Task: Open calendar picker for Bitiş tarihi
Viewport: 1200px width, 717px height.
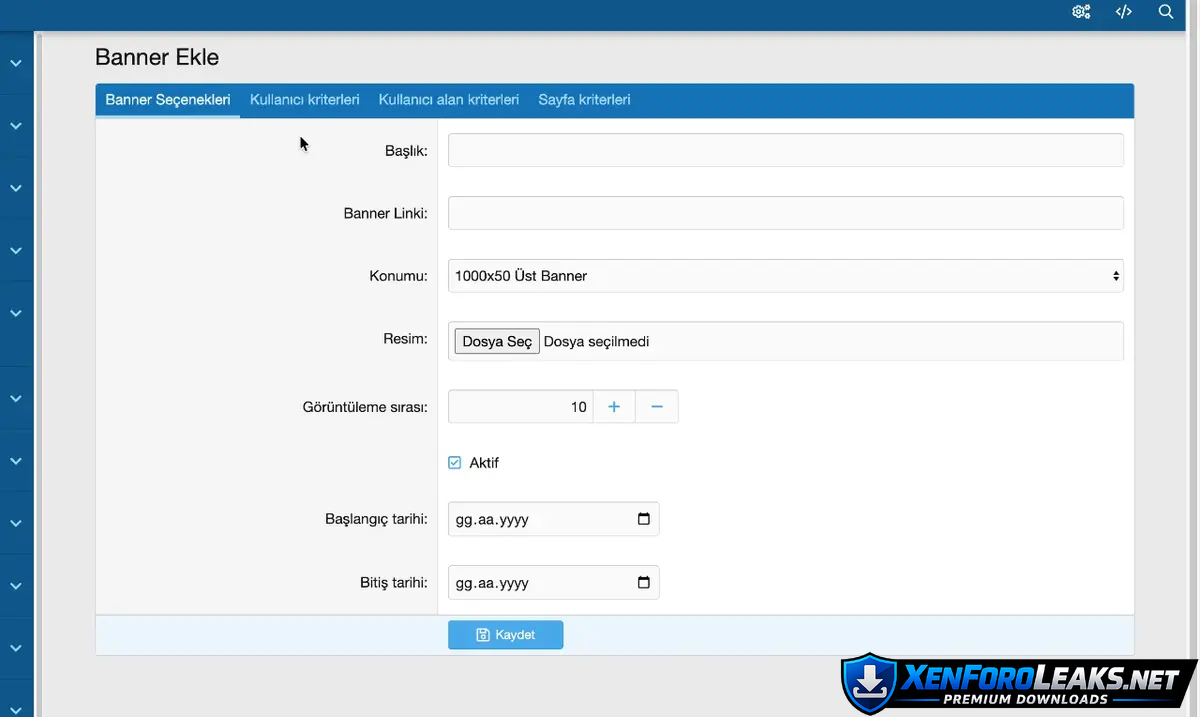Action: click(x=643, y=582)
